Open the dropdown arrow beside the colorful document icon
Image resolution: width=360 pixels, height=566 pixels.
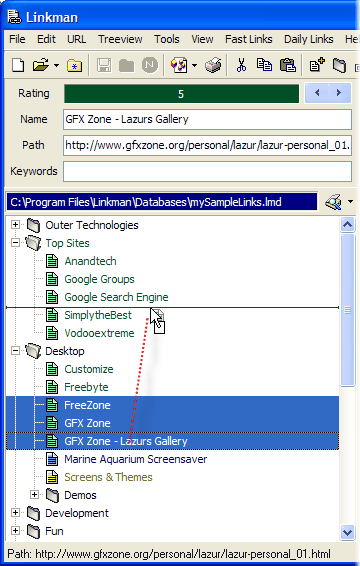click(x=195, y=66)
